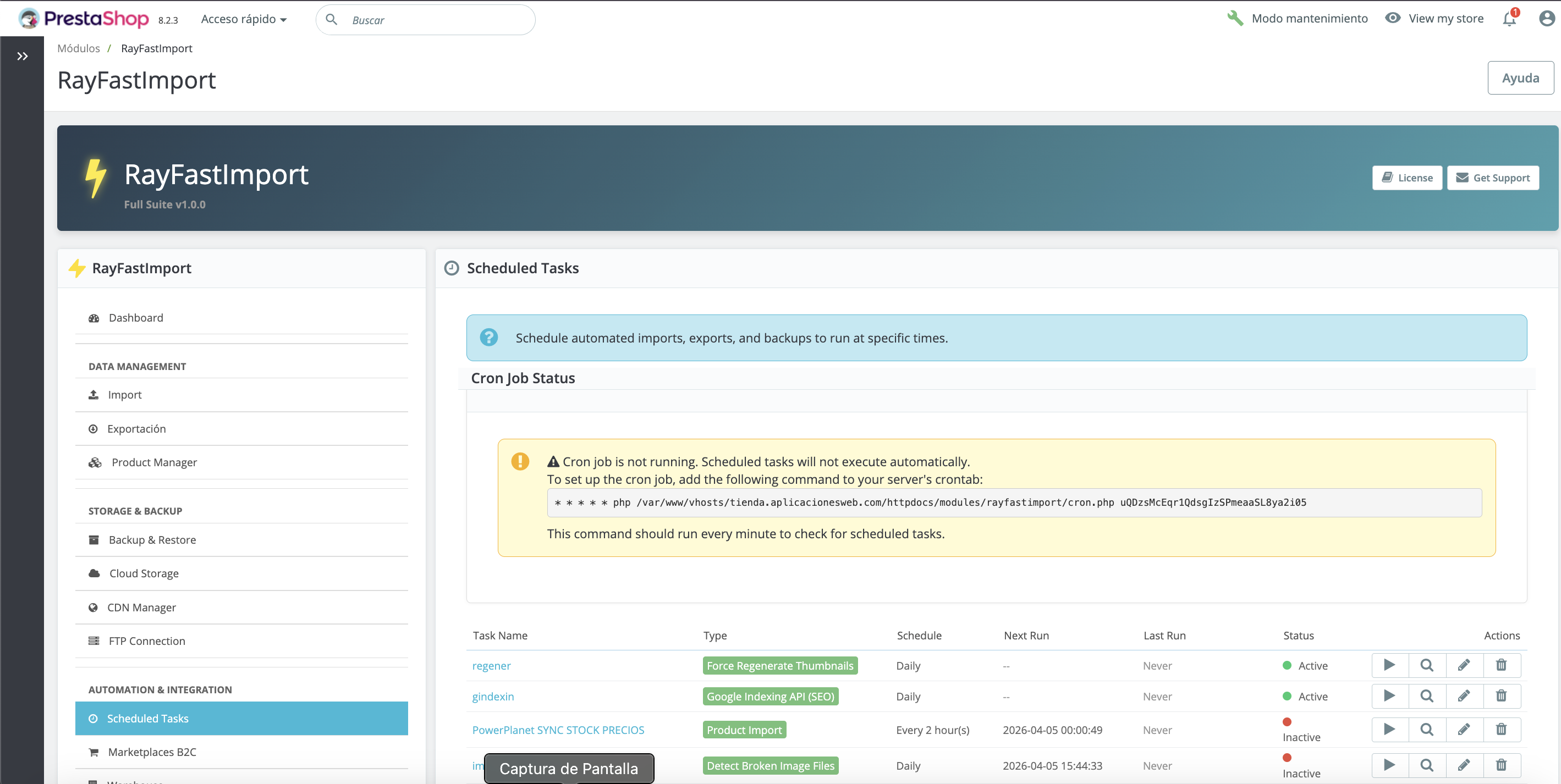Expand the collapsed sidebar with chevrons
This screenshot has height=784, width=1561.
coord(23,56)
